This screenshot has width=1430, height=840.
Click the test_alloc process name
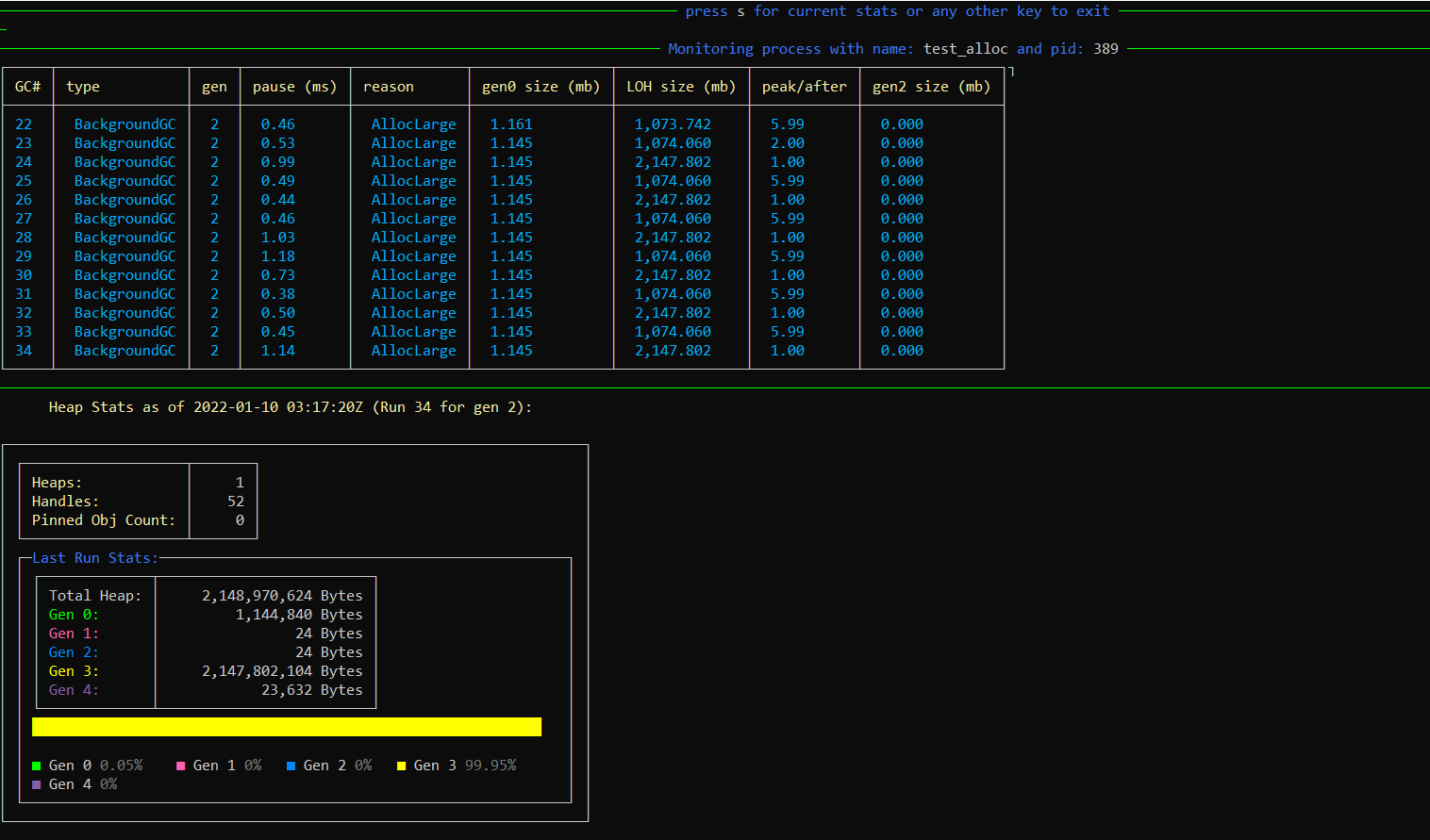tap(965, 49)
